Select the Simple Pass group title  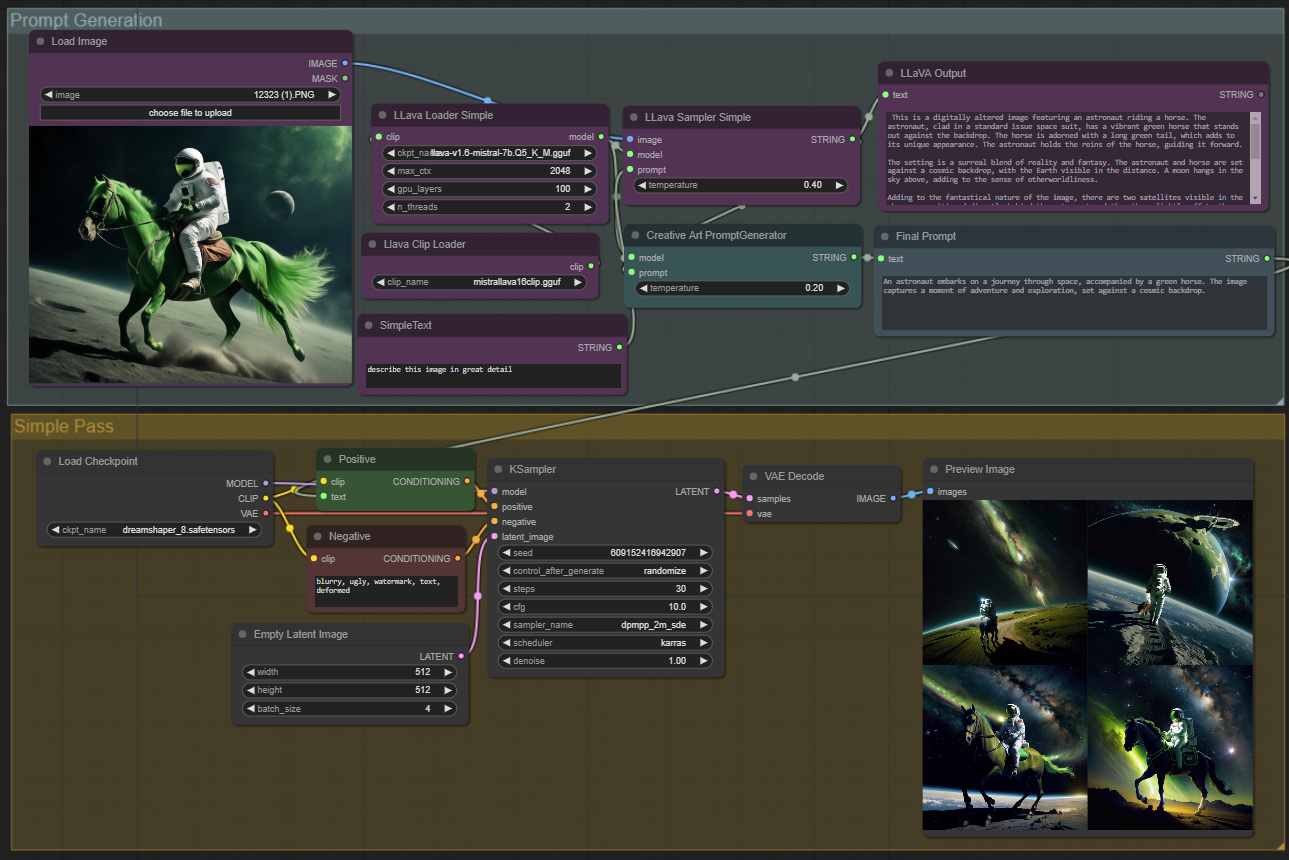coord(64,426)
